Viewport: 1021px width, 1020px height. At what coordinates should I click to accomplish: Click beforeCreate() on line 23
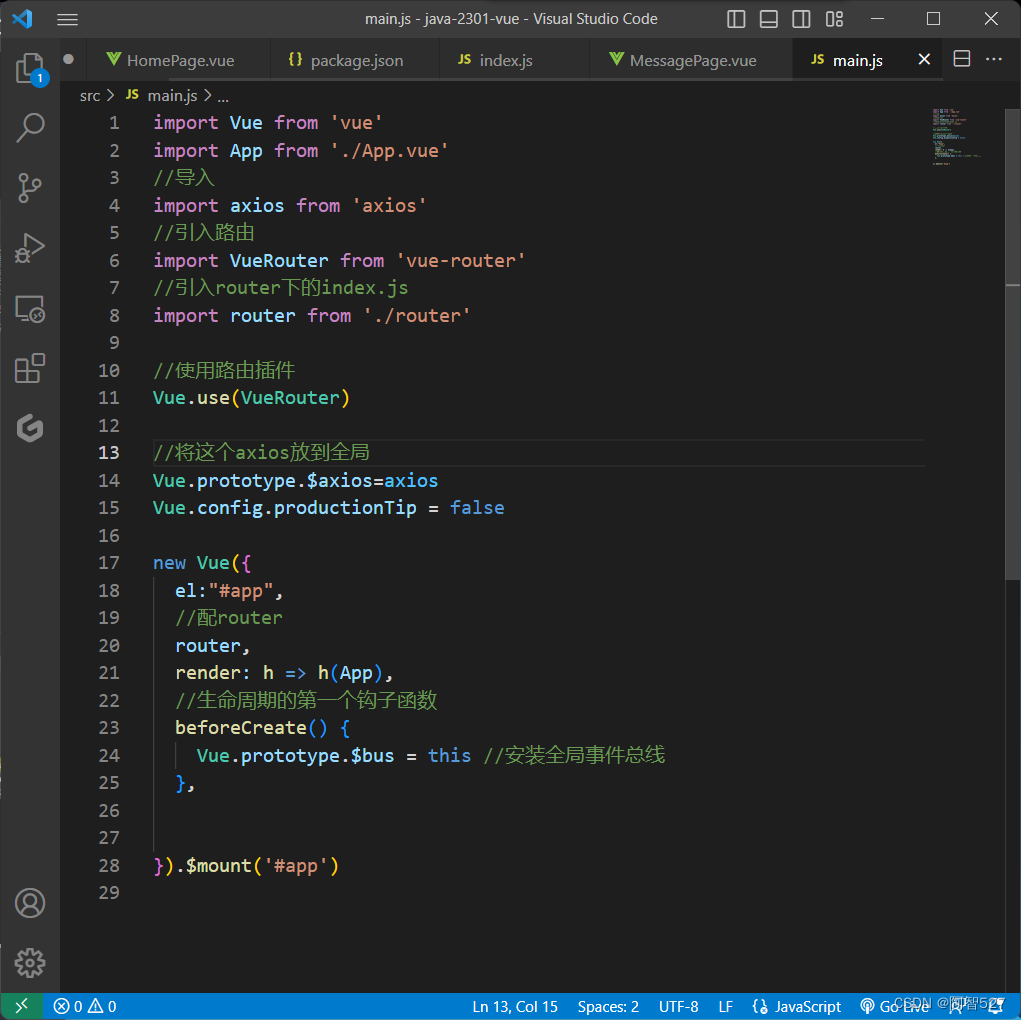coord(251,728)
